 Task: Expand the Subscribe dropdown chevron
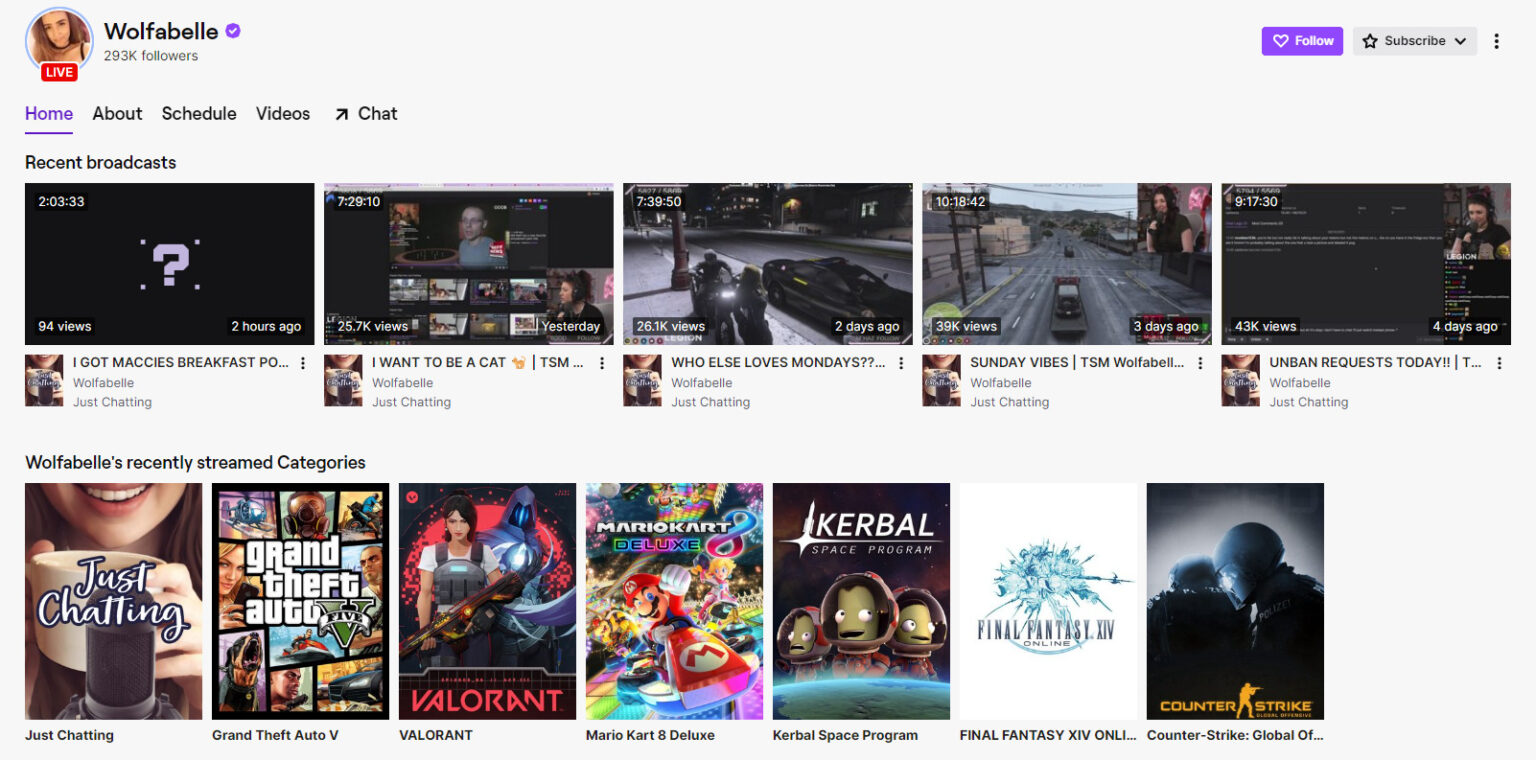[1459, 40]
